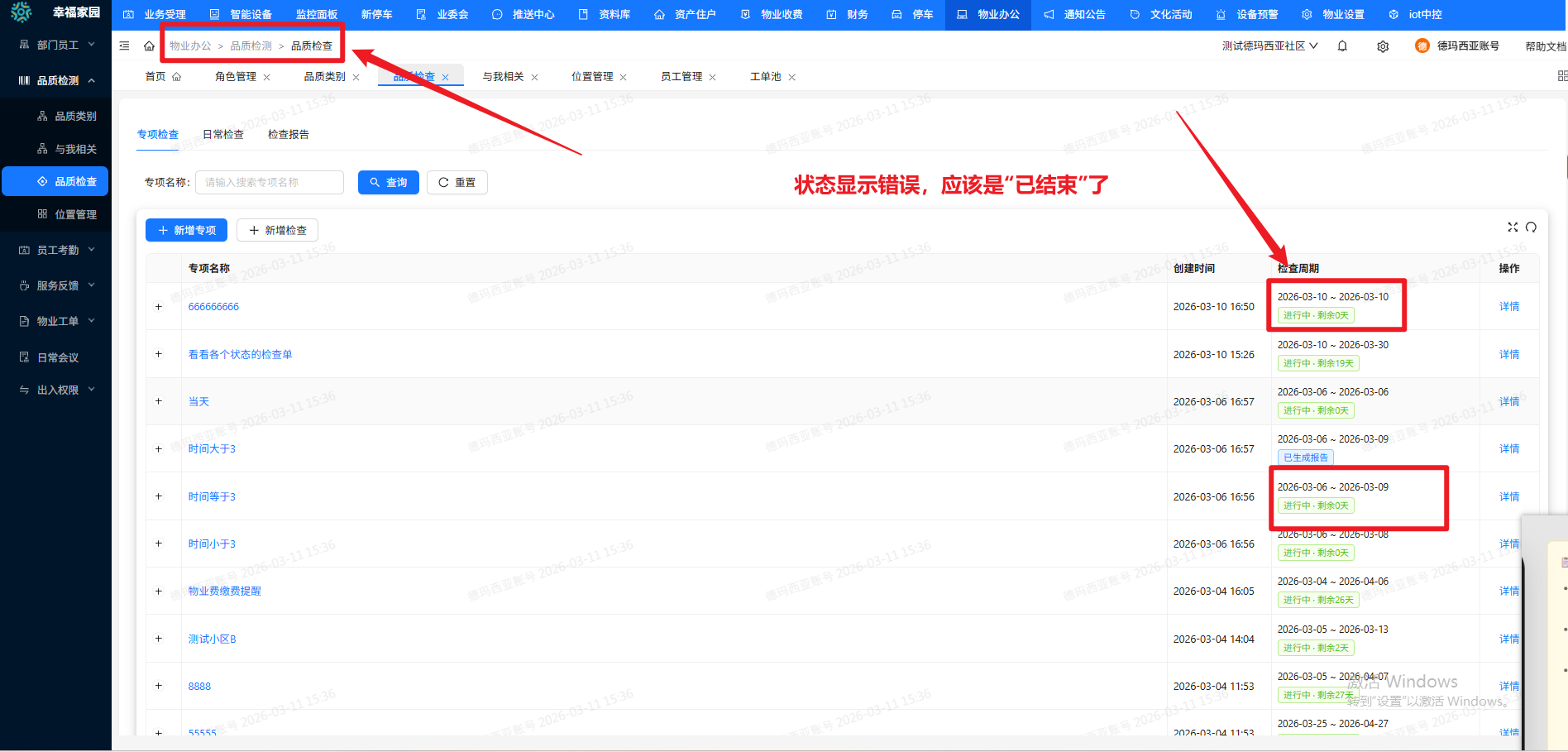Open the 物业费缴费提醒 project link
Image resolution: width=1568 pixels, height=752 pixels.
coord(223,591)
